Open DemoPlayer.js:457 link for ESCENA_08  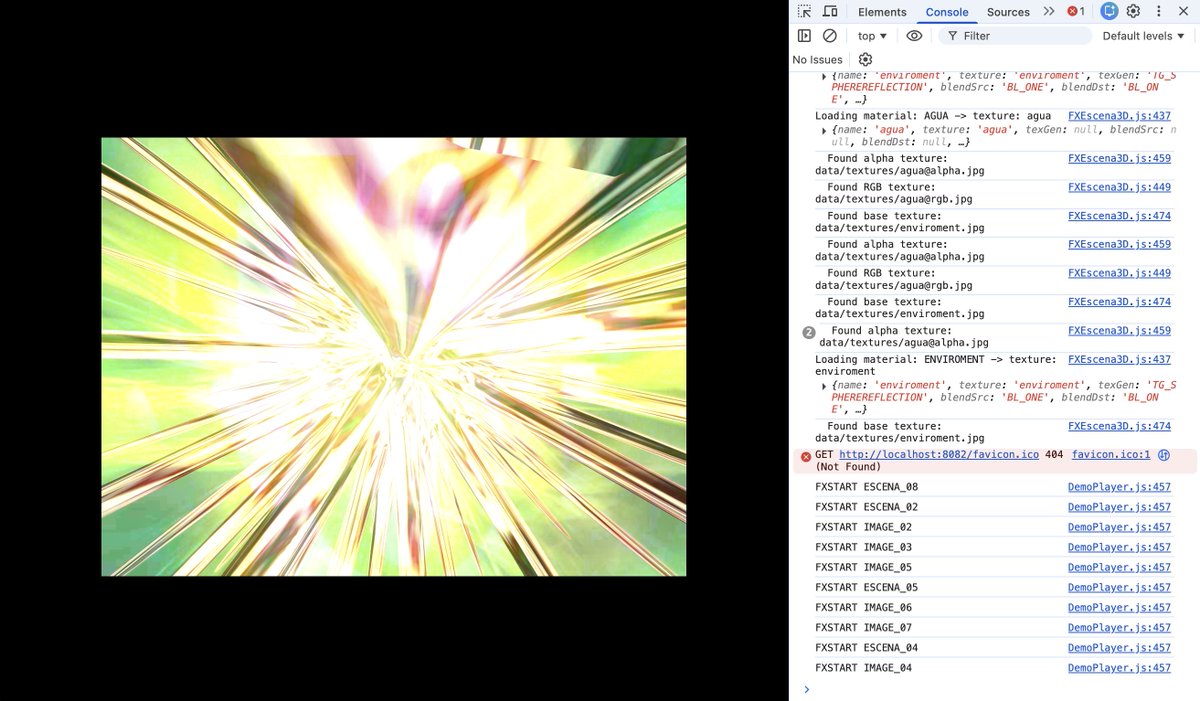[x=1119, y=487]
